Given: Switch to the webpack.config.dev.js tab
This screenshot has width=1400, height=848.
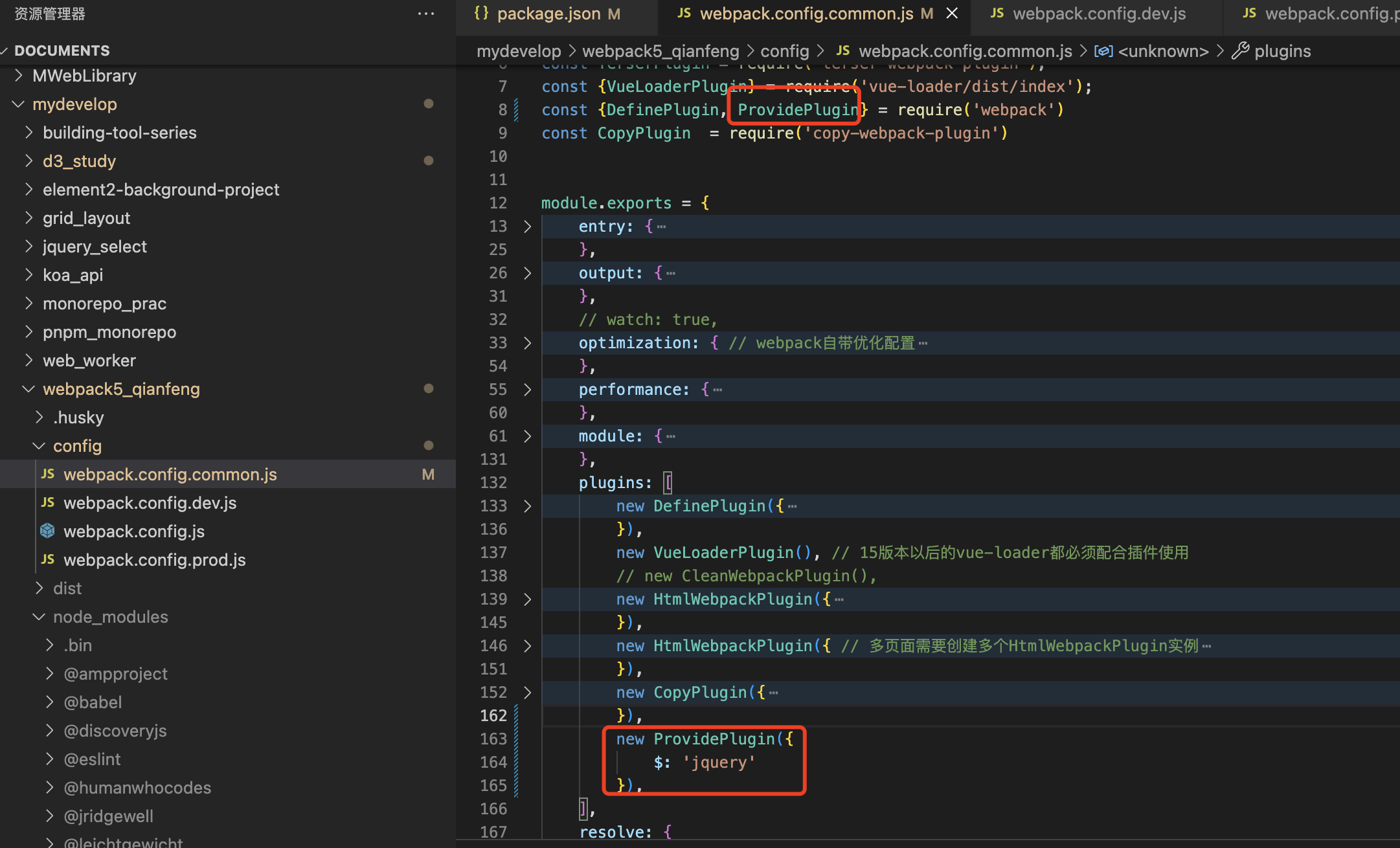Looking at the screenshot, I should [1099, 14].
